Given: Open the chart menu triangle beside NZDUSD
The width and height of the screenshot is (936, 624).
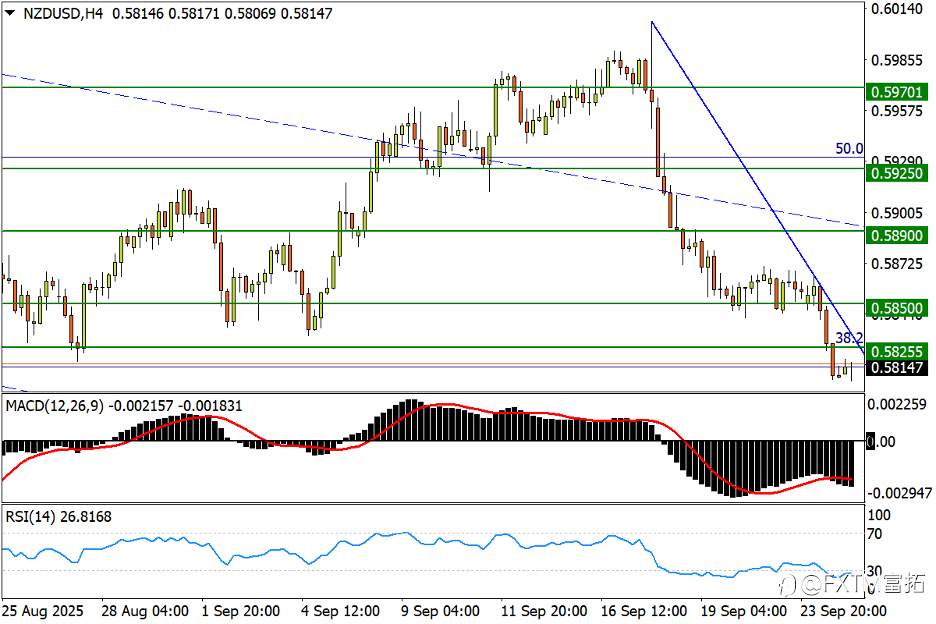Looking at the screenshot, I should [x=10, y=13].
